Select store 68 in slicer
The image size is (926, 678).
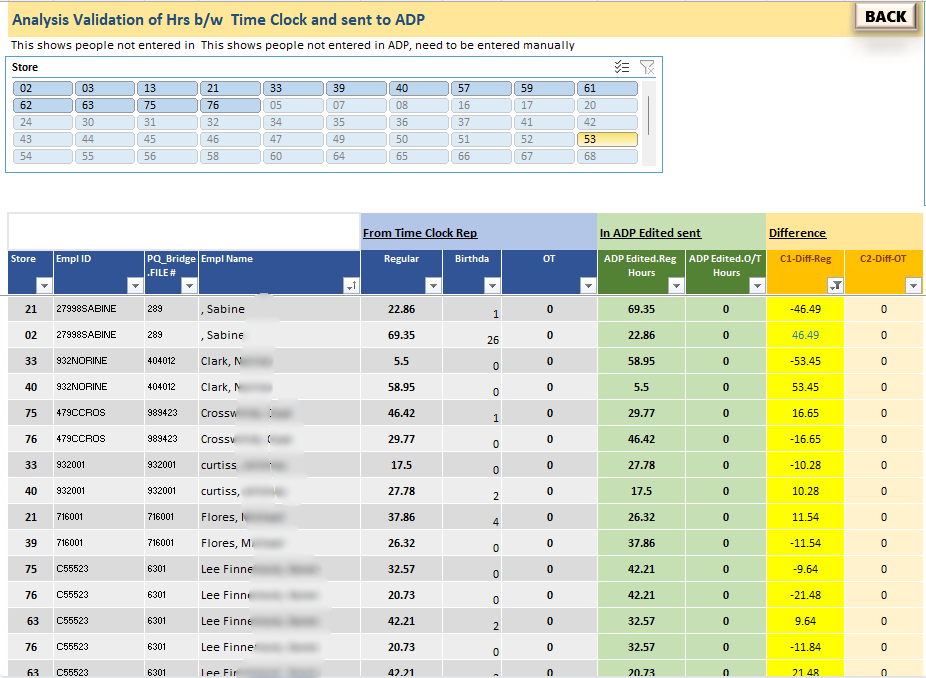click(608, 157)
